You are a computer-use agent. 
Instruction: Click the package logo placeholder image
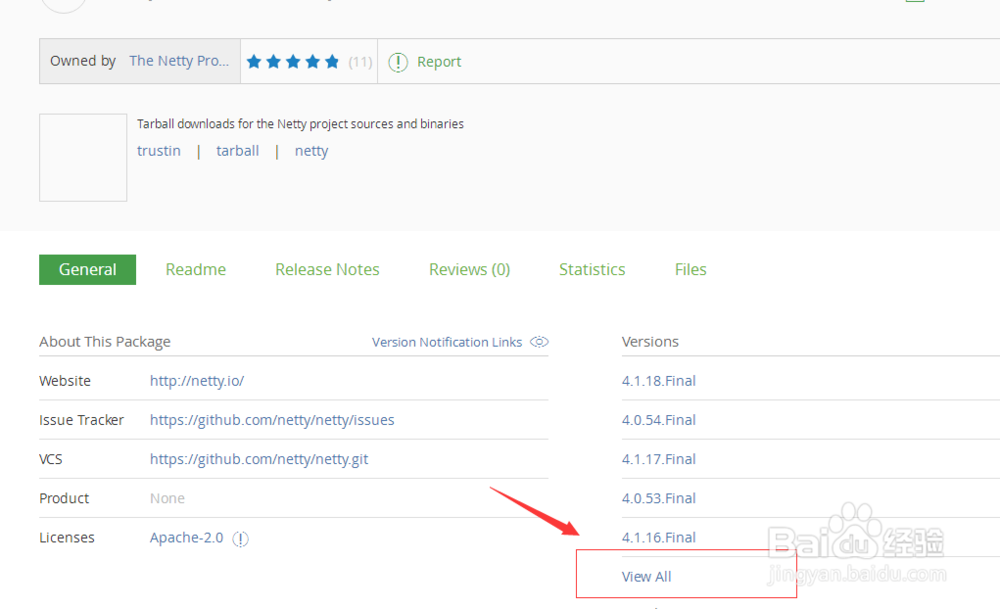83,158
